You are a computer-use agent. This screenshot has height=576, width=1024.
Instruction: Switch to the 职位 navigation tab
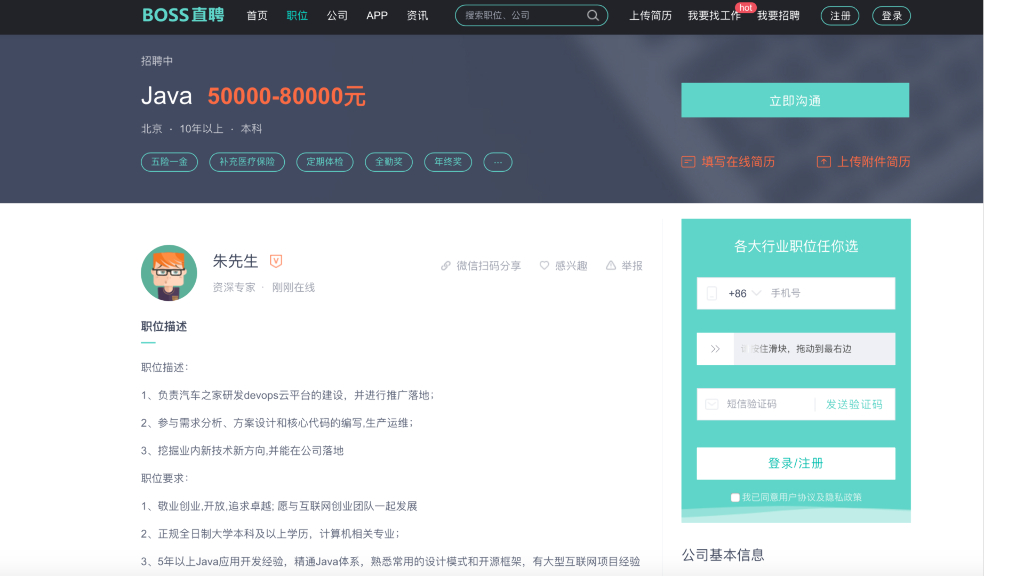[296, 15]
